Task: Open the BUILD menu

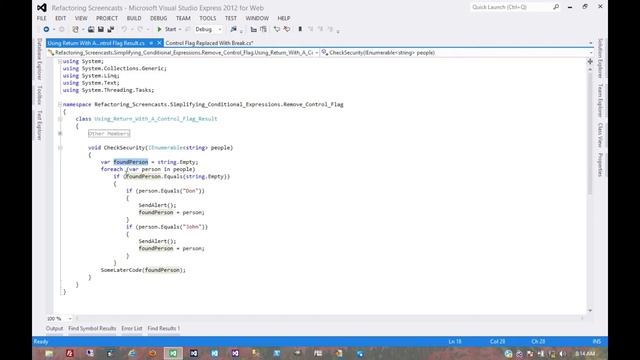Action: tap(134, 18)
